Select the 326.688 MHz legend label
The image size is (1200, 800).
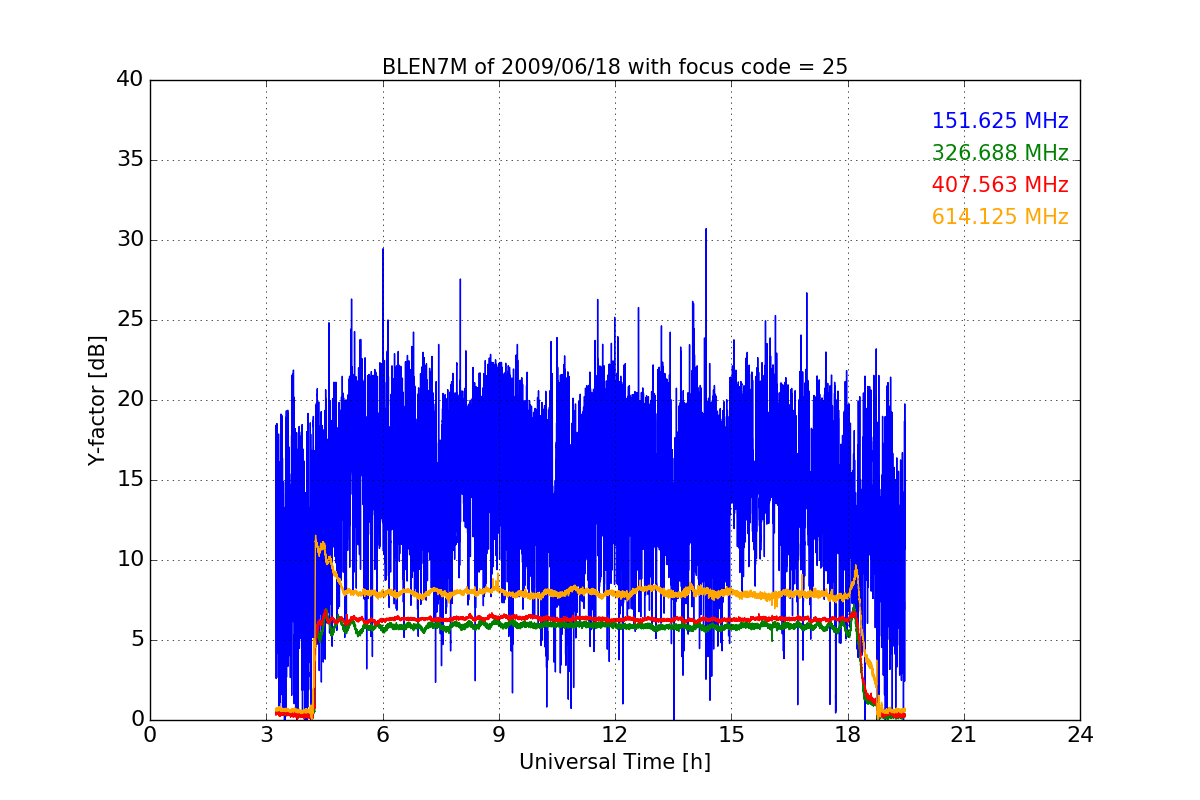pos(1000,153)
